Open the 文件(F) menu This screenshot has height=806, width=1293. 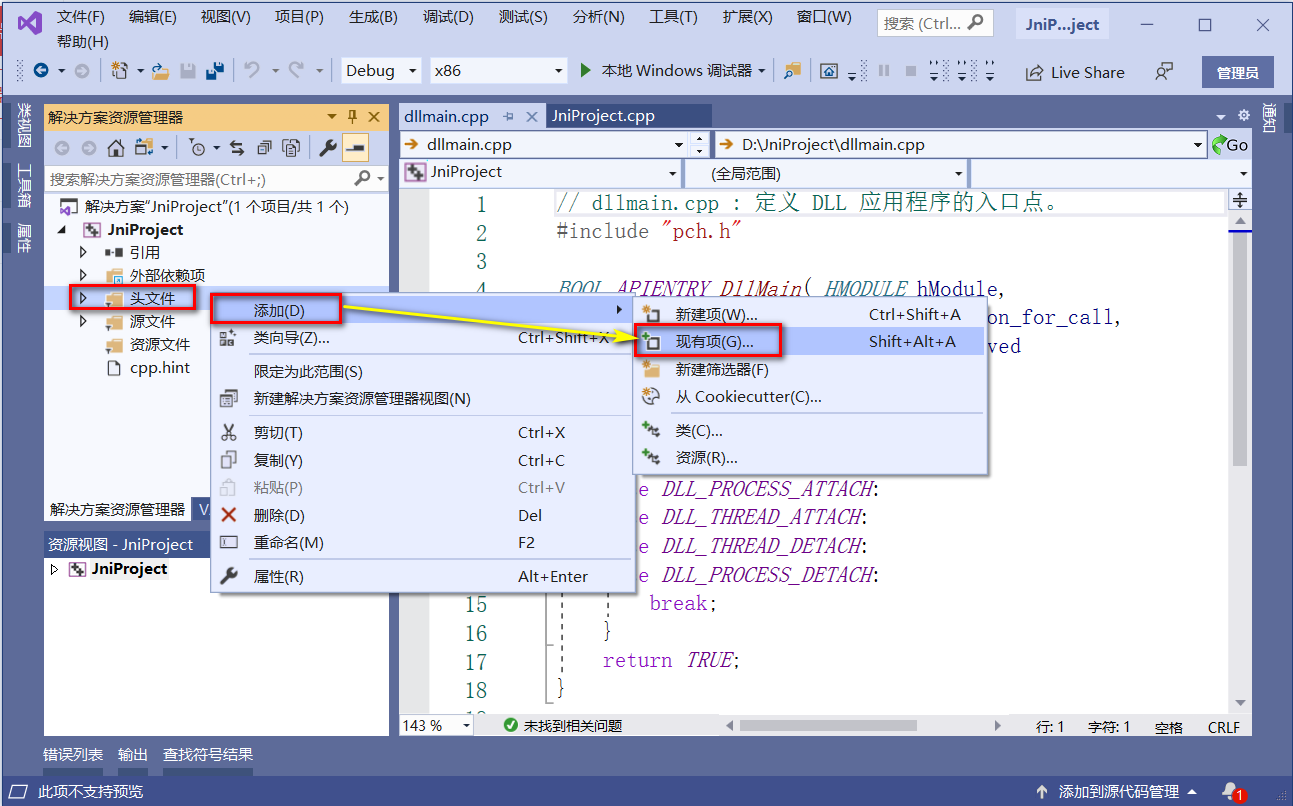coord(80,17)
